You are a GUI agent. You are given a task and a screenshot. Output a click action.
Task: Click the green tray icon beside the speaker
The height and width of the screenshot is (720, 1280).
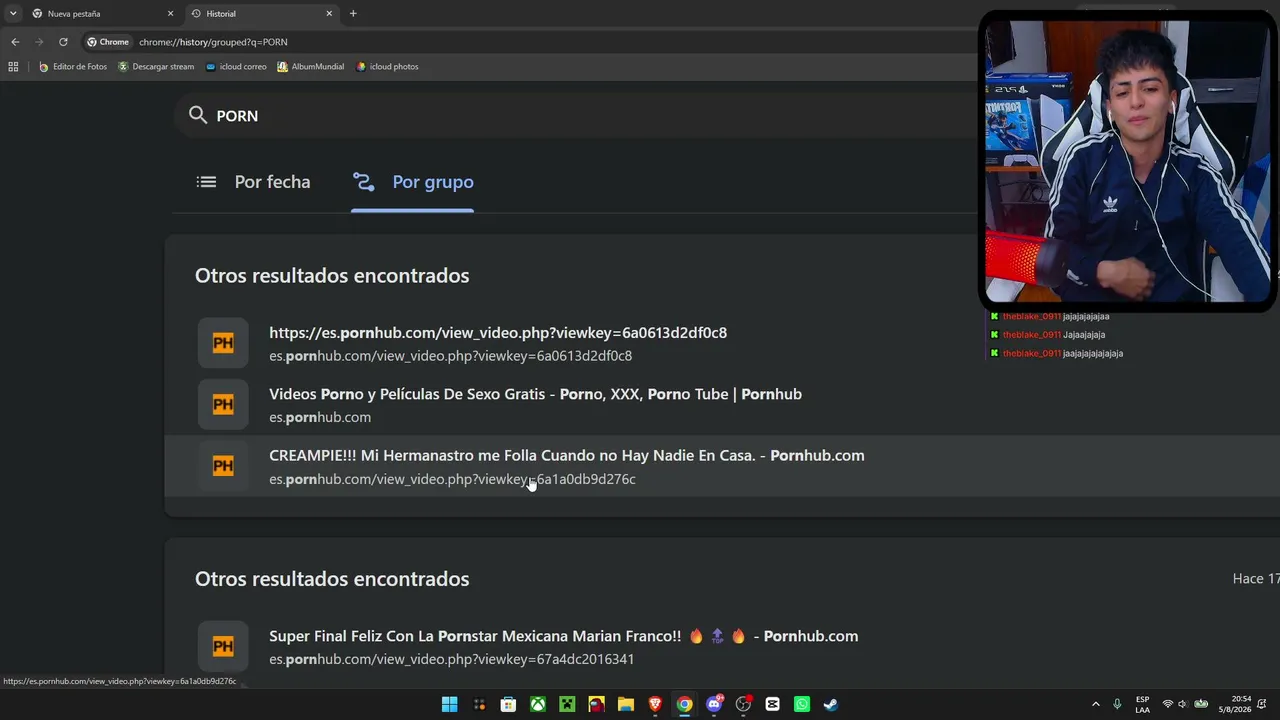[1201, 704]
